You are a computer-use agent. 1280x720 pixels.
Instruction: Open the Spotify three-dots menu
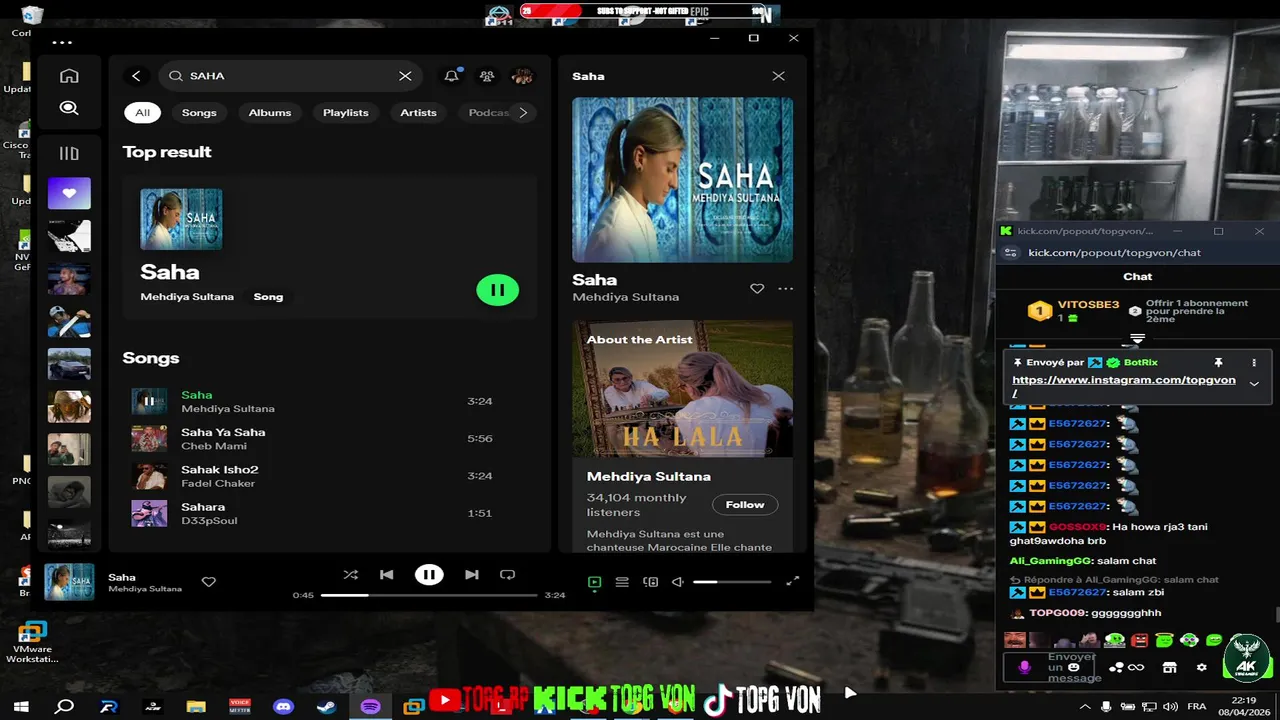pos(62,42)
